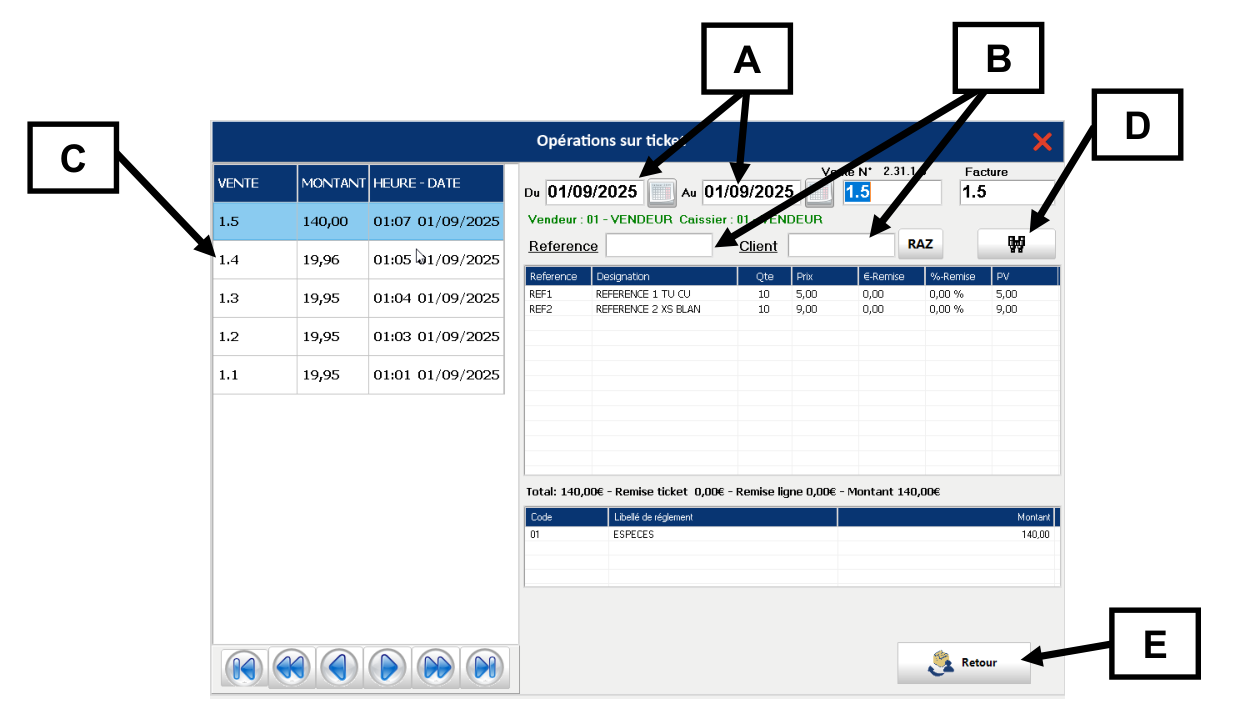Image resolution: width=1236 pixels, height=716 pixels.
Task: Jump back several tickets with double-left arrow
Action: 292,667
